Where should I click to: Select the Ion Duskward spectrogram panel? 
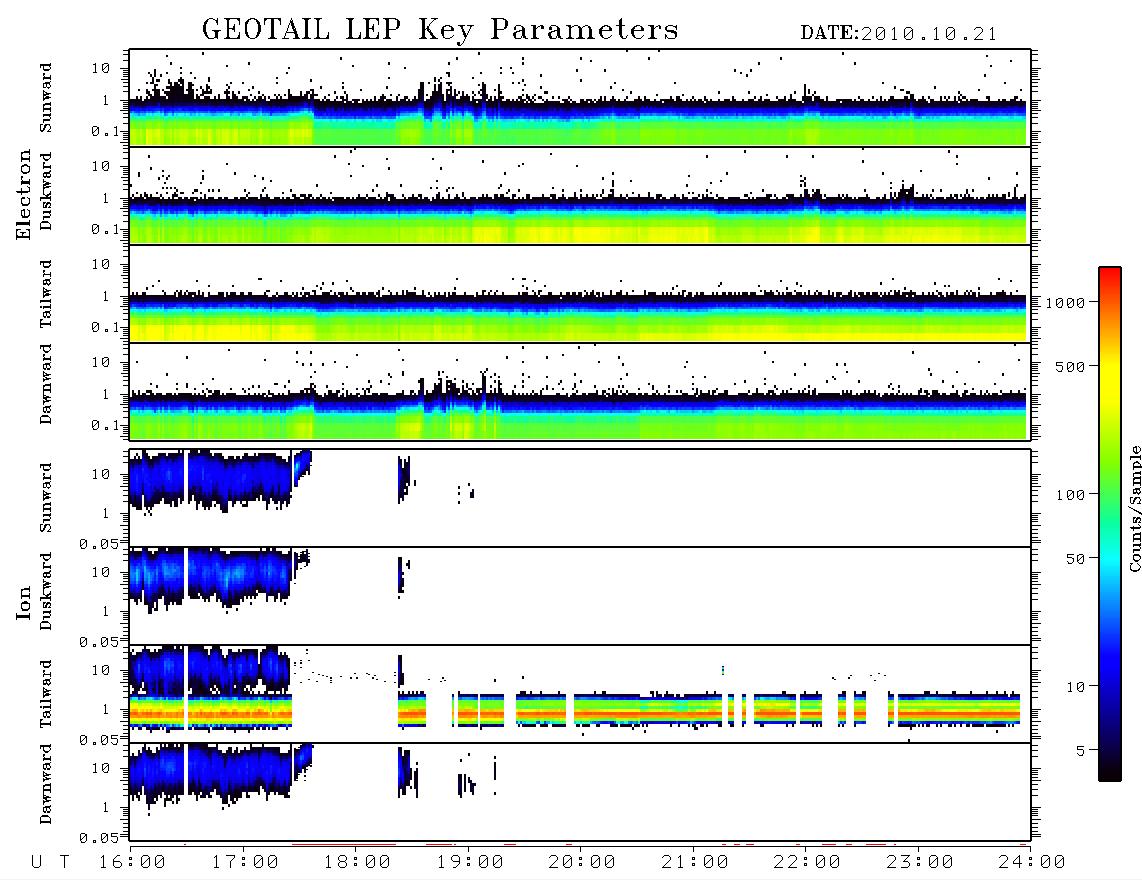[x=580, y=596]
